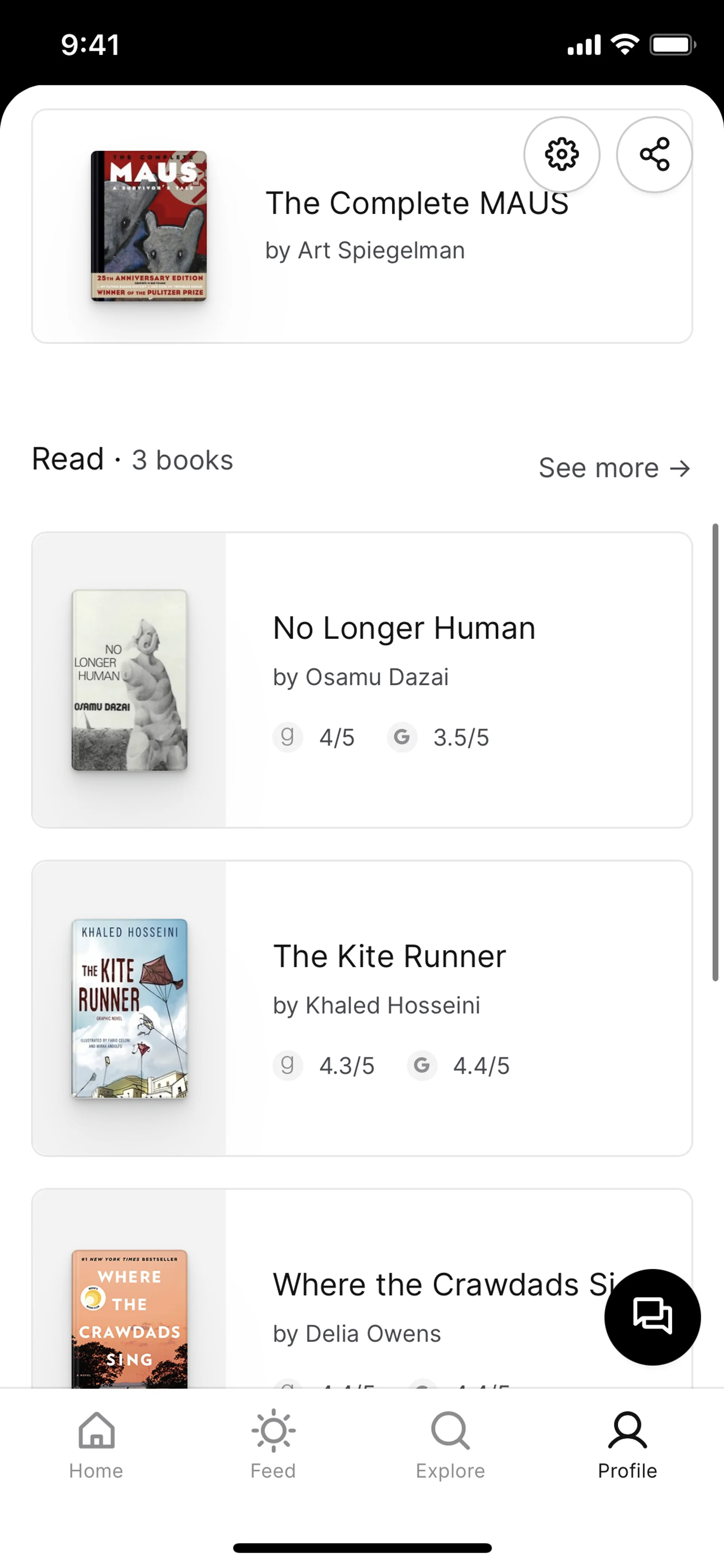Tap the share icon button

(x=654, y=155)
